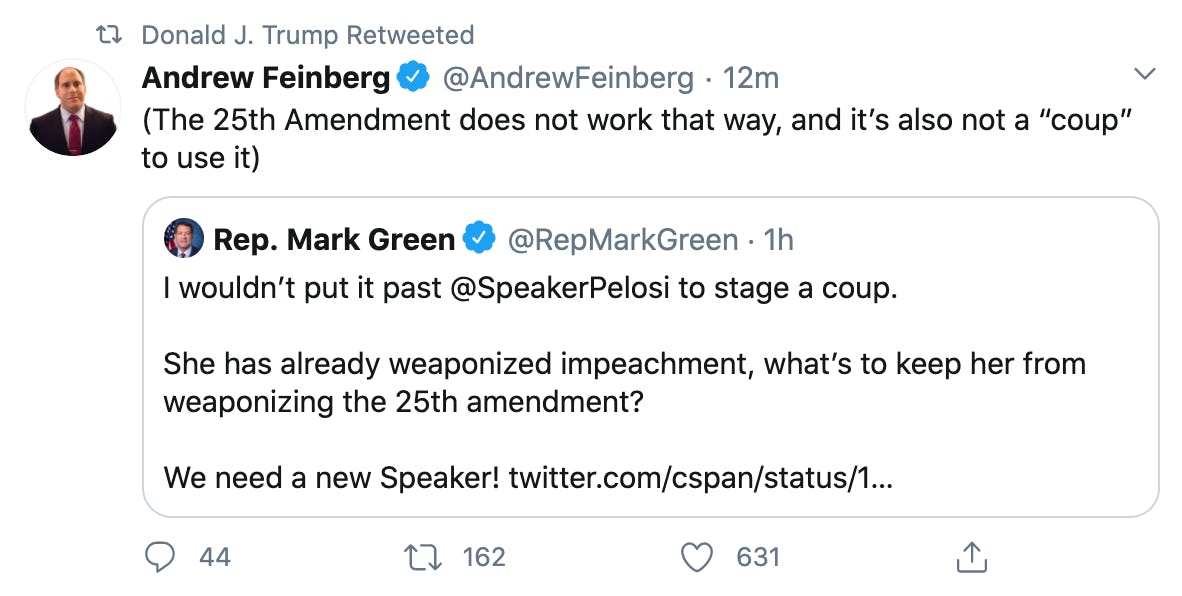Click Rep. Mark Green's verified checkmark
The width and height of the screenshot is (1182, 596).
point(479,238)
